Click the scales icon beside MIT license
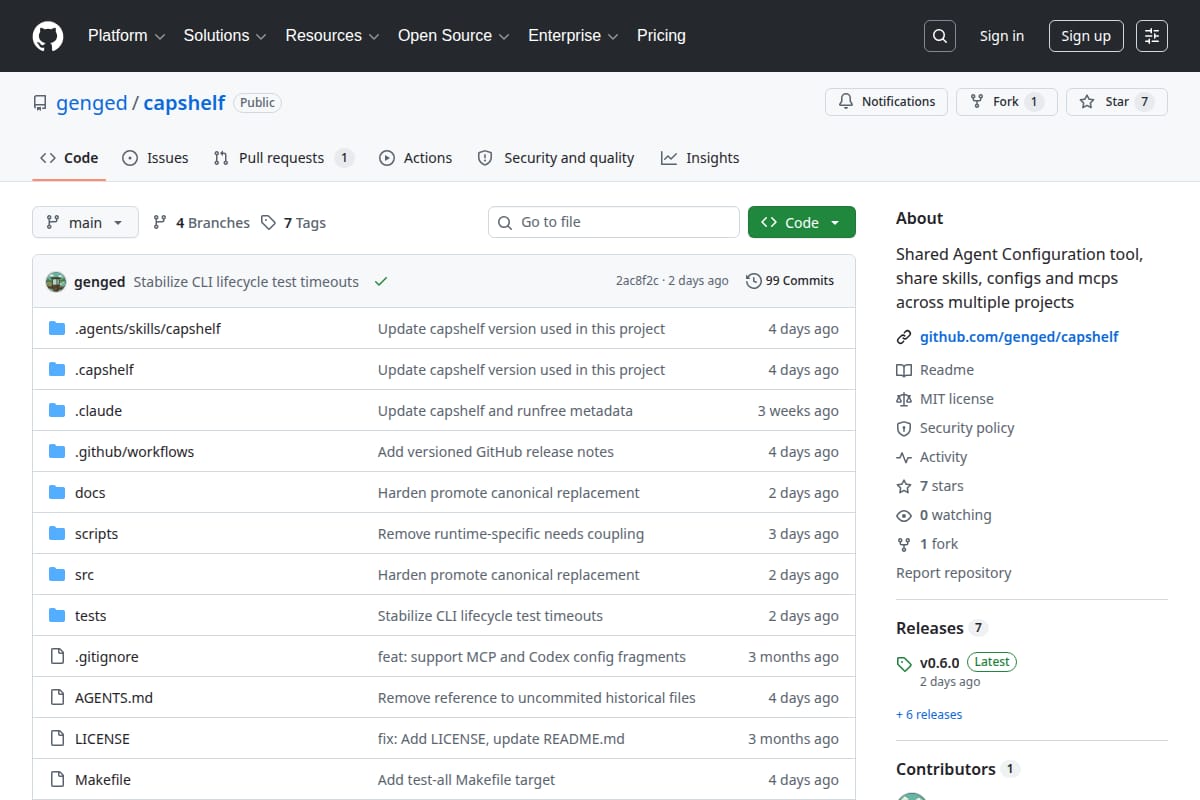The image size is (1200, 800). pos(904,399)
